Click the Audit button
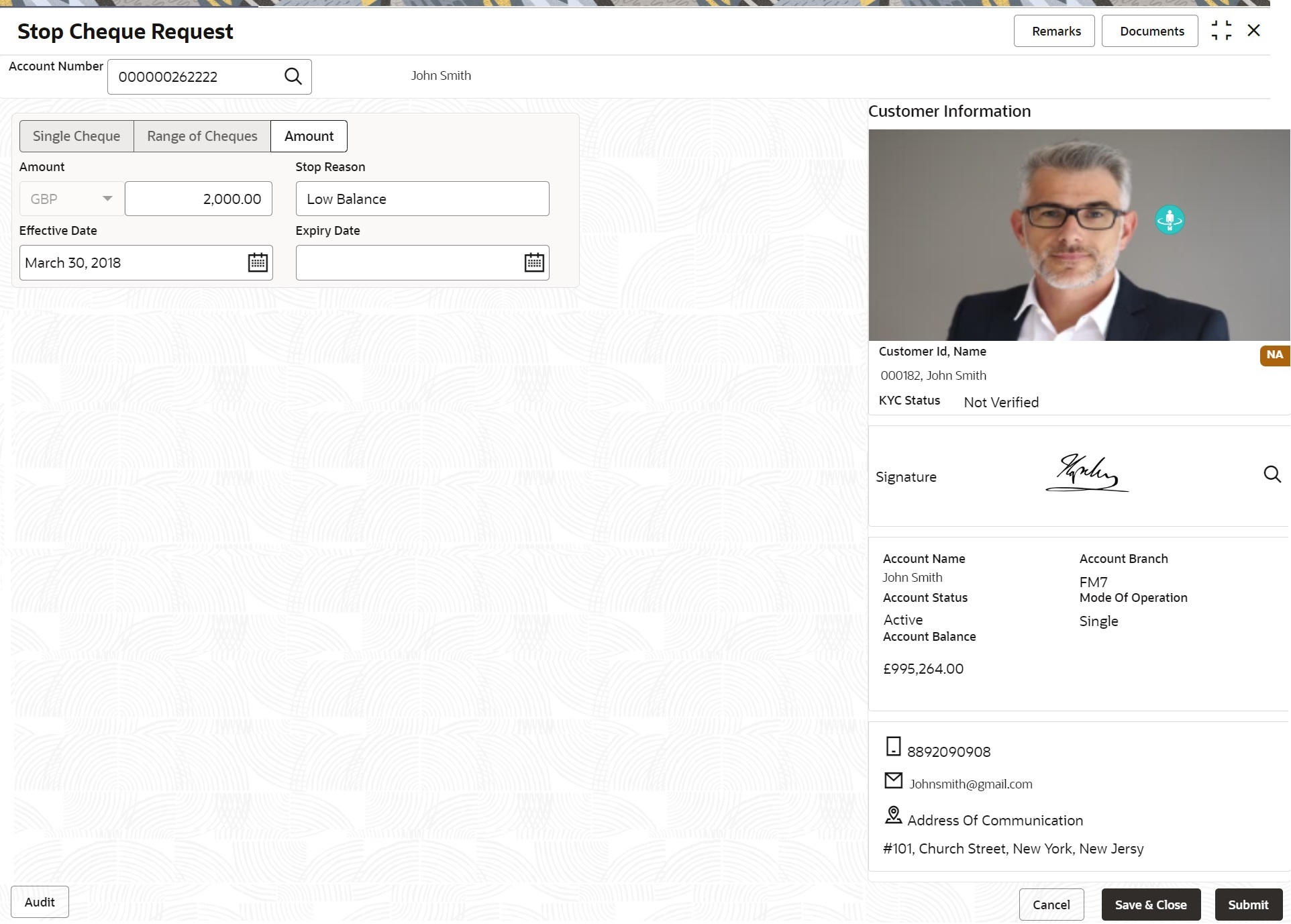Image resolution: width=1291 pixels, height=924 pixels. coord(40,902)
